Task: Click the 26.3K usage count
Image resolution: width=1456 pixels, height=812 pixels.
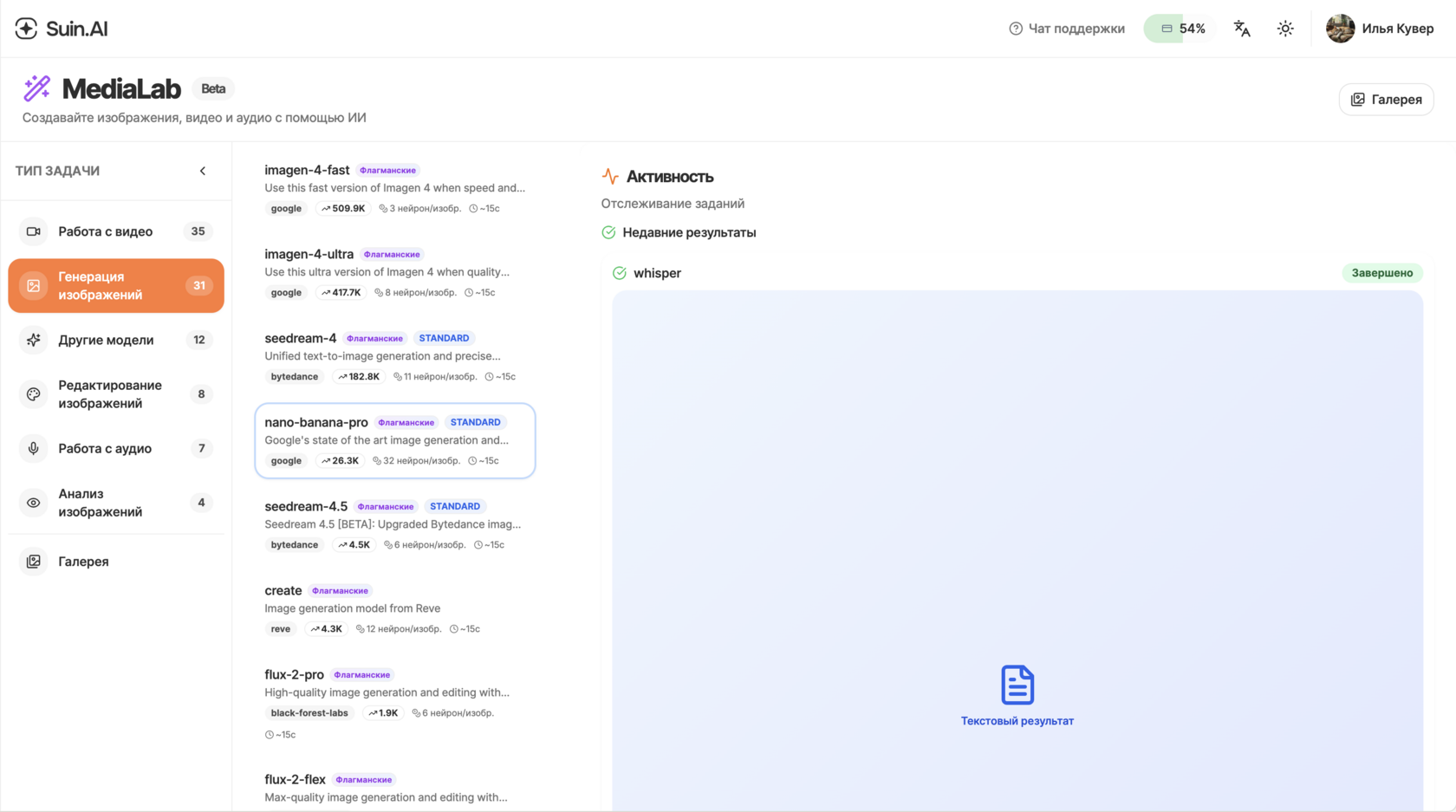Action: 340,461
